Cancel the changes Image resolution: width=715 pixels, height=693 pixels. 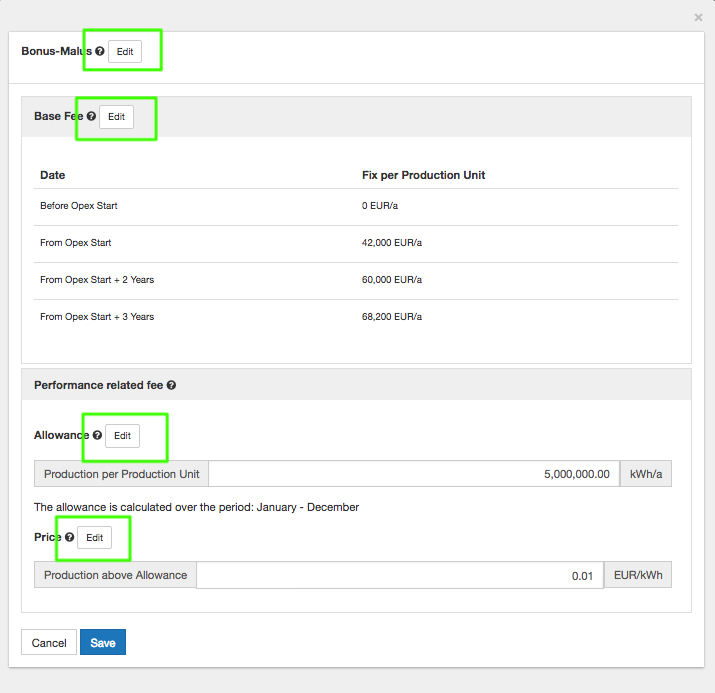pos(49,643)
